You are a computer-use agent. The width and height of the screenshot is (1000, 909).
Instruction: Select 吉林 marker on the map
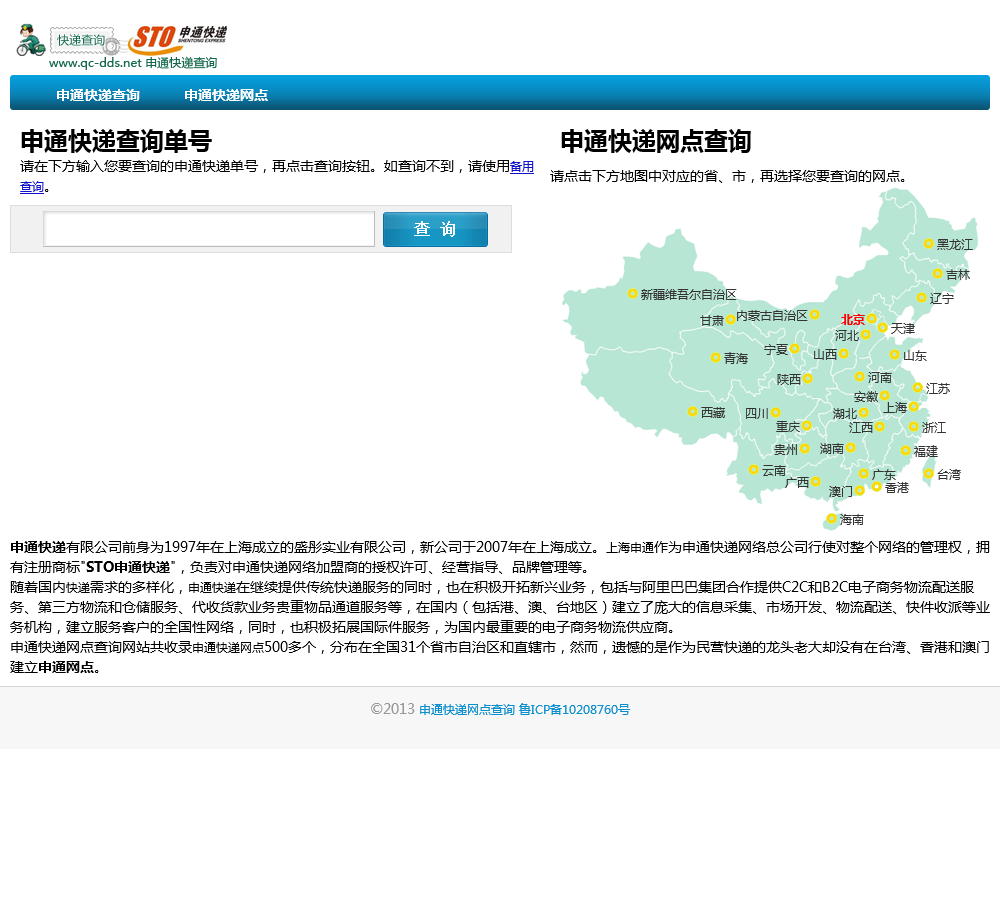938,274
